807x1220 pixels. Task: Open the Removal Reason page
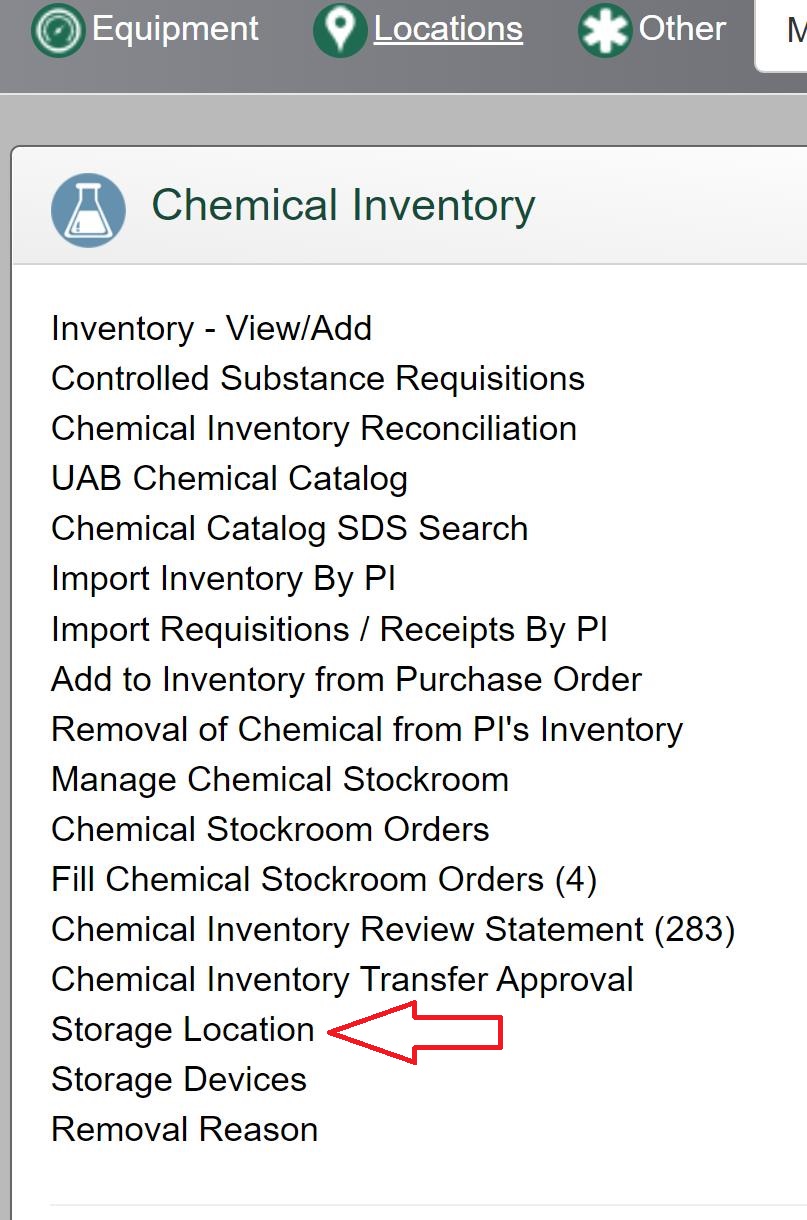[184, 1129]
